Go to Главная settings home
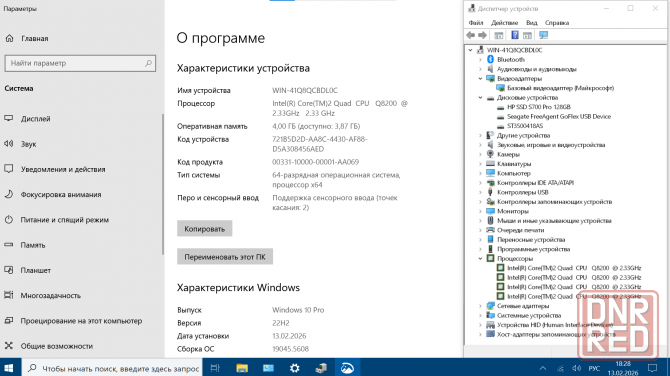Screen dimensions: 670x376 [x=34, y=38]
